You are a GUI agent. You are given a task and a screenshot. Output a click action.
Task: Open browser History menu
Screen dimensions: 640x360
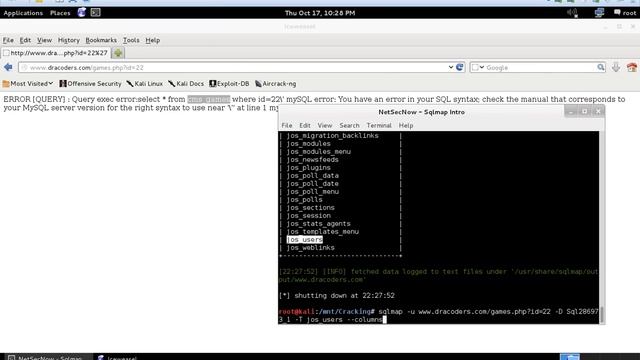(69, 40)
